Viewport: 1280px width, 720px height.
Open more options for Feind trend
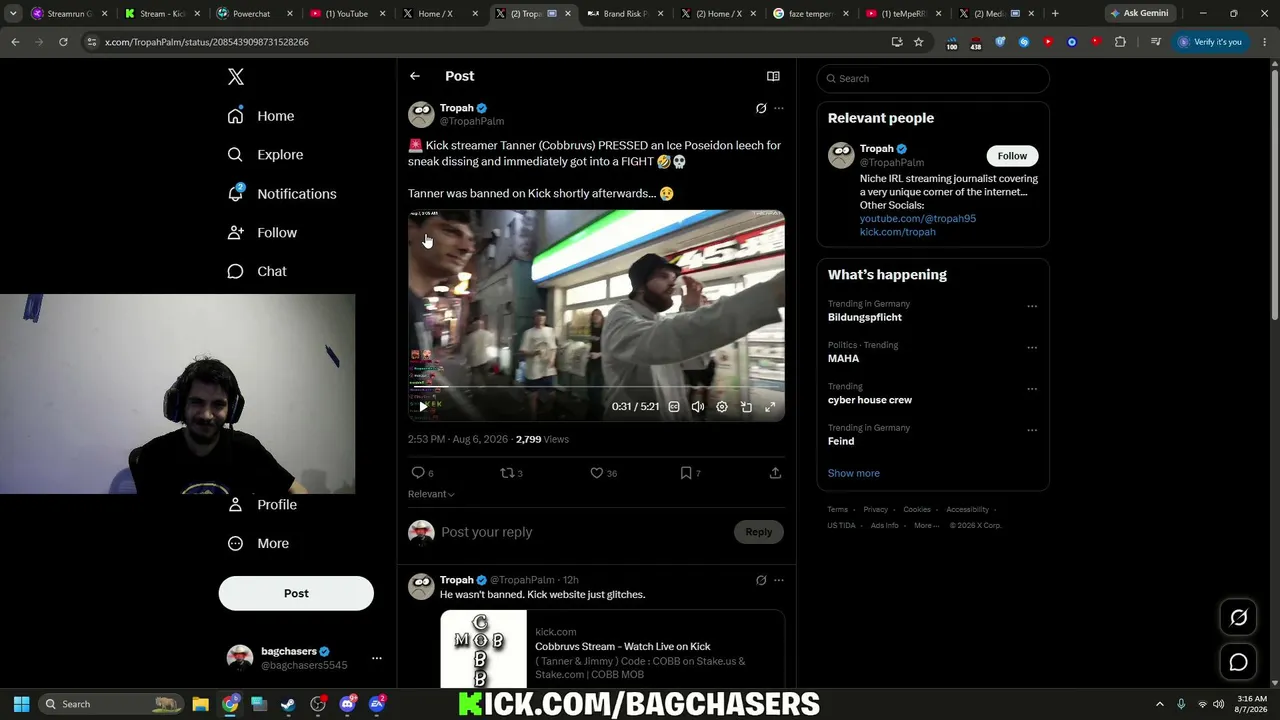(1032, 431)
